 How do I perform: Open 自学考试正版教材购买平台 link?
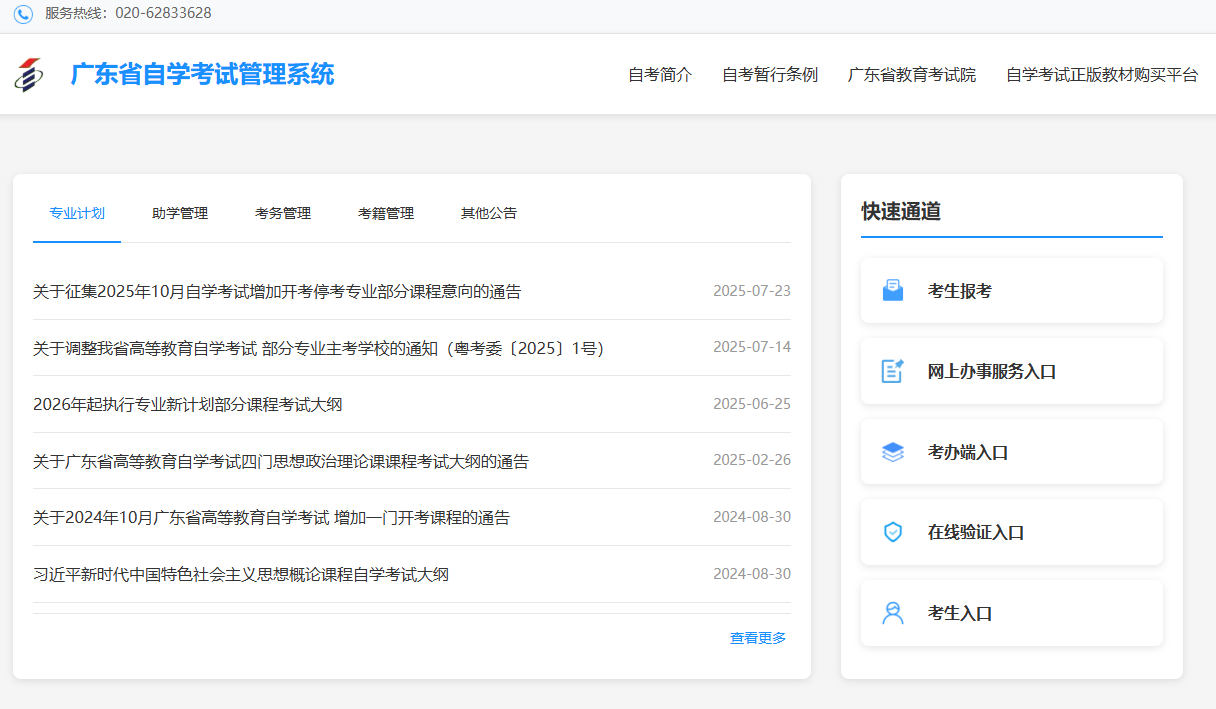pos(1102,75)
